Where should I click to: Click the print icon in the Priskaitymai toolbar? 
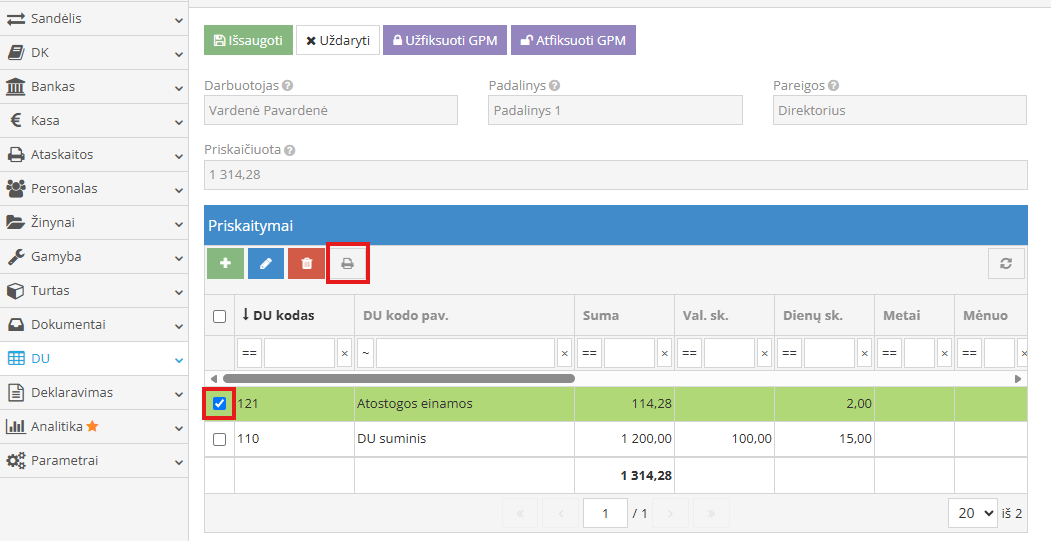347,263
